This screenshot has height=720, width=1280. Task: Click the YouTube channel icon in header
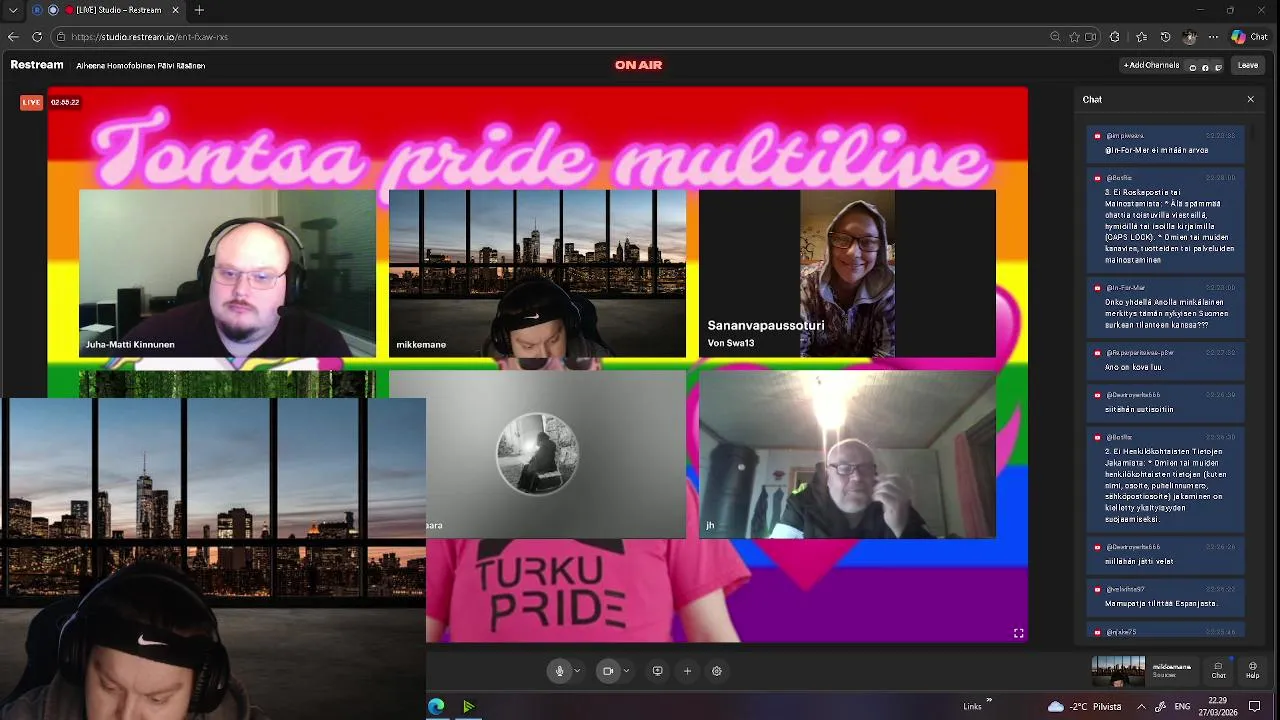[1192, 67]
